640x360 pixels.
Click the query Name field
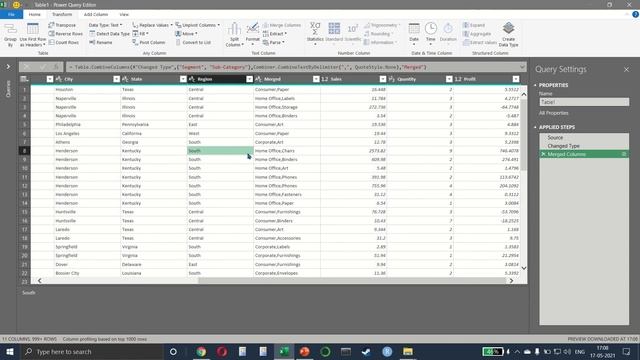coord(584,102)
